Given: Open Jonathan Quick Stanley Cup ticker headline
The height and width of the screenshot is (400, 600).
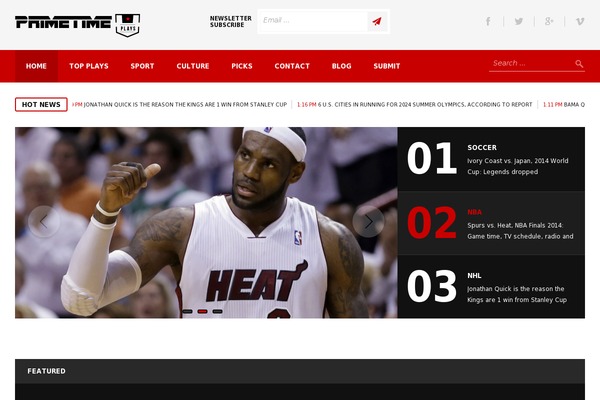Looking at the screenshot, I should click(185, 104).
